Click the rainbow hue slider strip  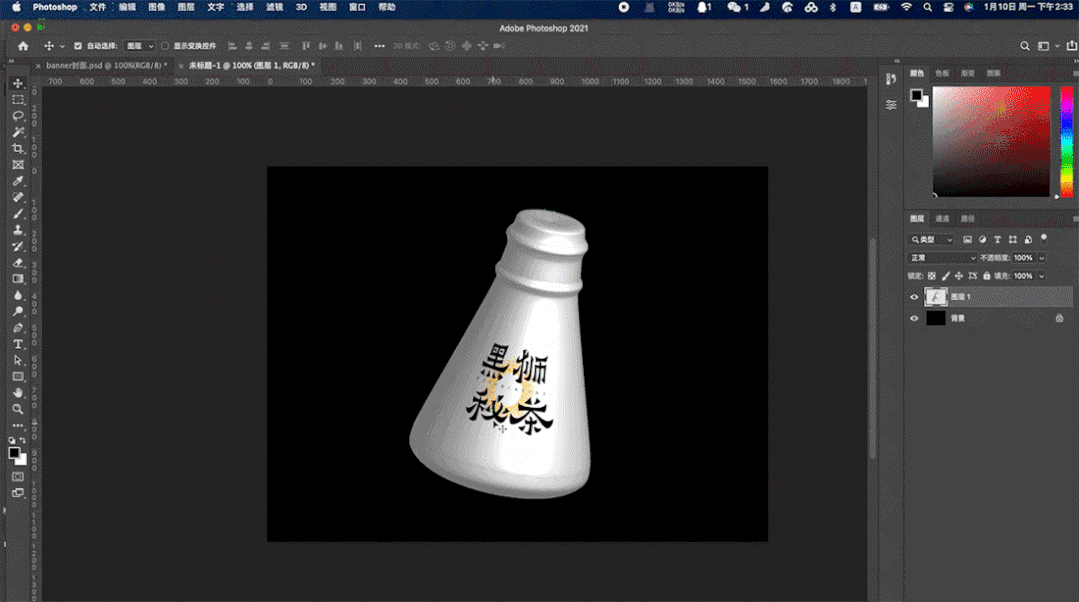1065,141
